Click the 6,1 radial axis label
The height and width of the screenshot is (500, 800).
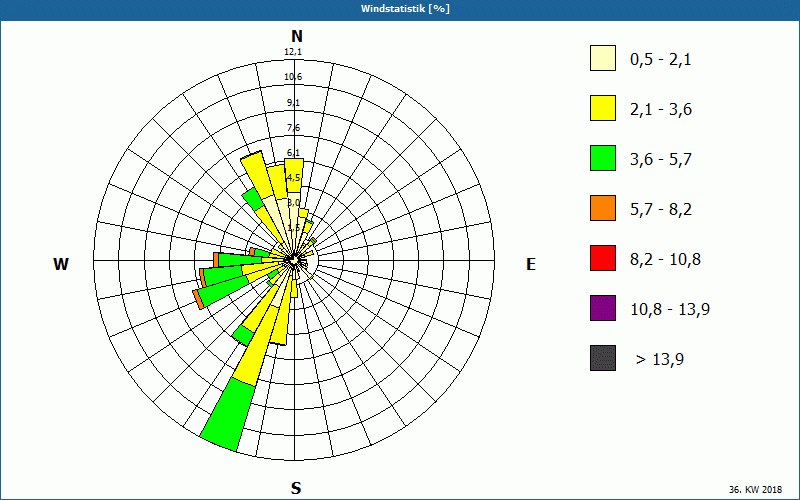[293, 153]
